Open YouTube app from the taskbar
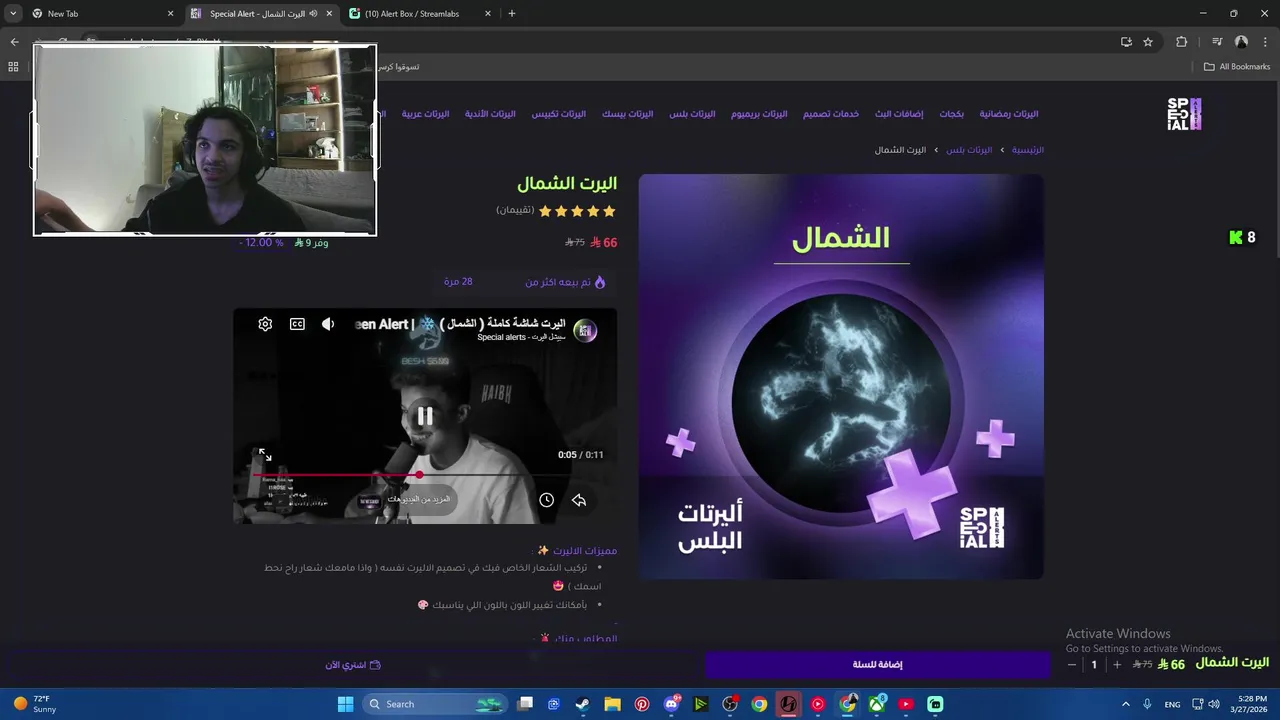The image size is (1280, 720). 906,704
